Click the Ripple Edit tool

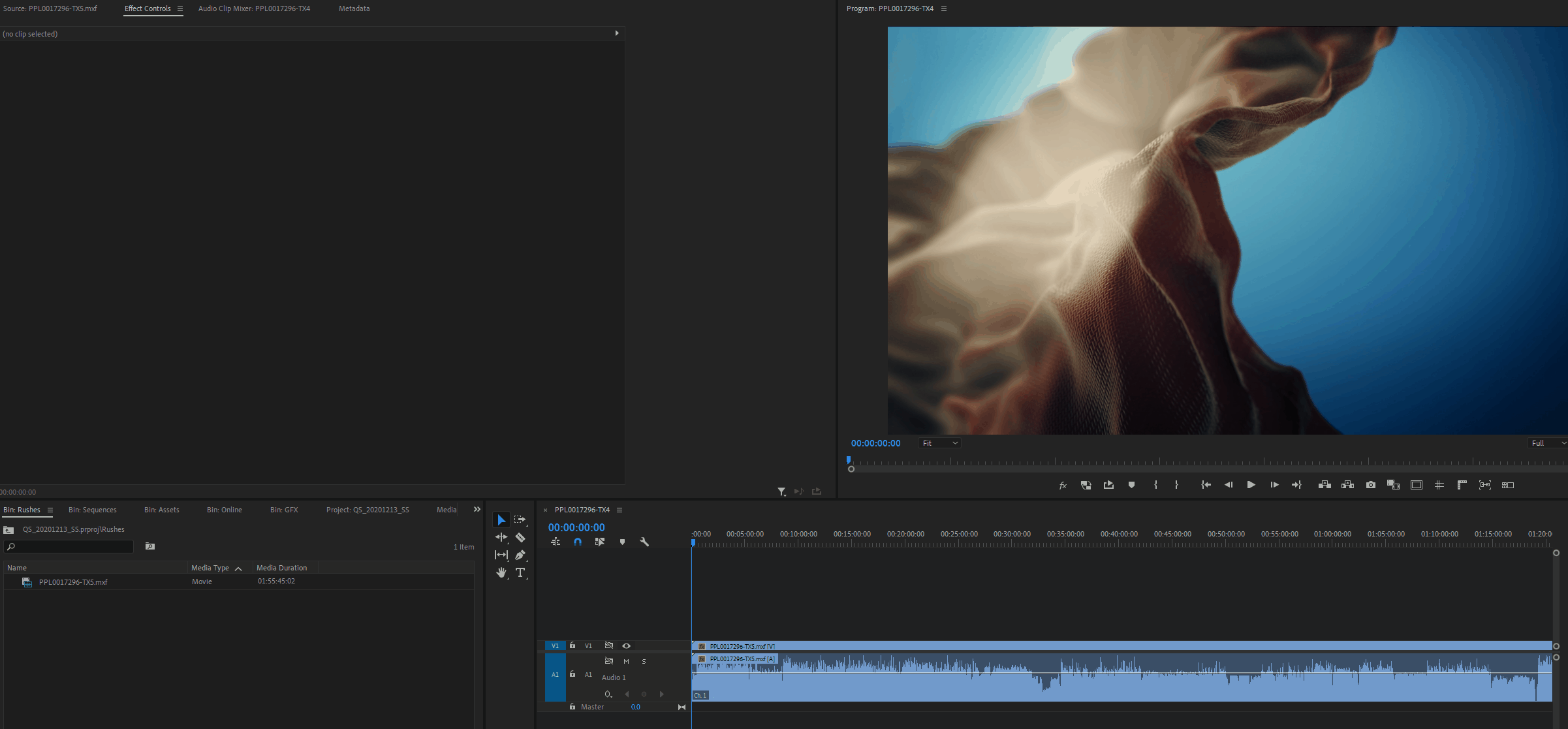(x=501, y=537)
